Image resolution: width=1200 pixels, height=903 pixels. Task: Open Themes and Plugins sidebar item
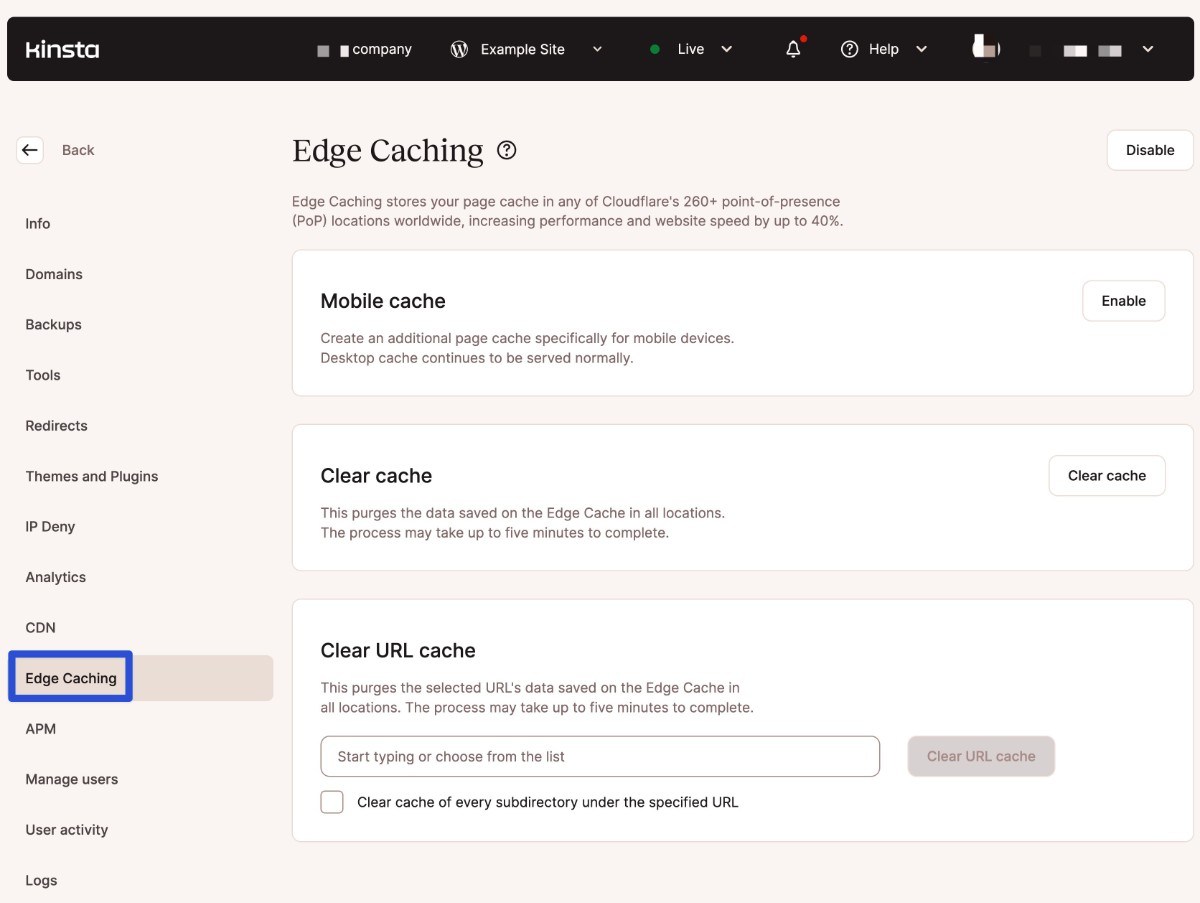(x=92, y=476)
